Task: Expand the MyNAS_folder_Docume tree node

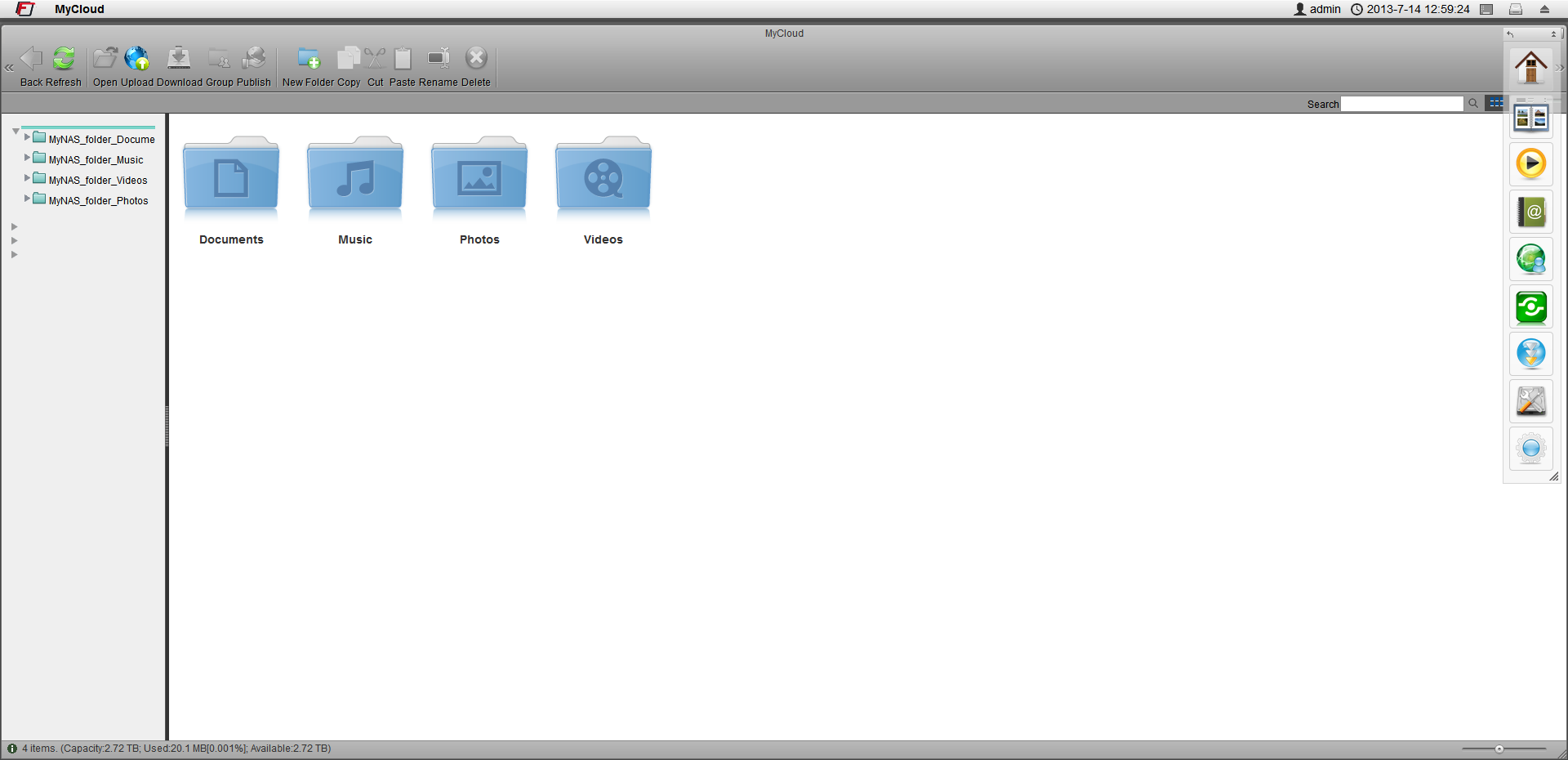Action: click(27, 137)
